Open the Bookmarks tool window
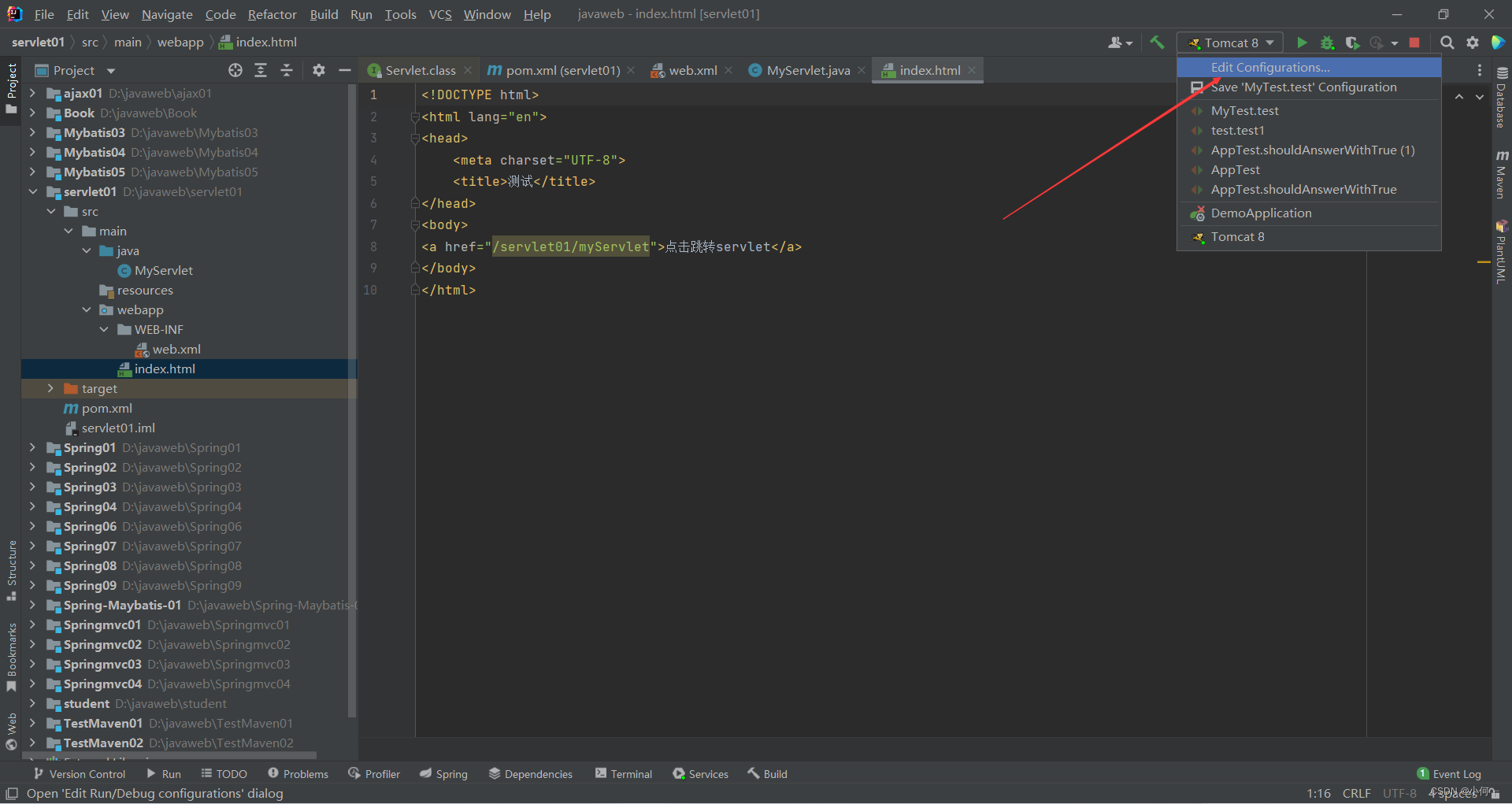 (x=11, y=657)
